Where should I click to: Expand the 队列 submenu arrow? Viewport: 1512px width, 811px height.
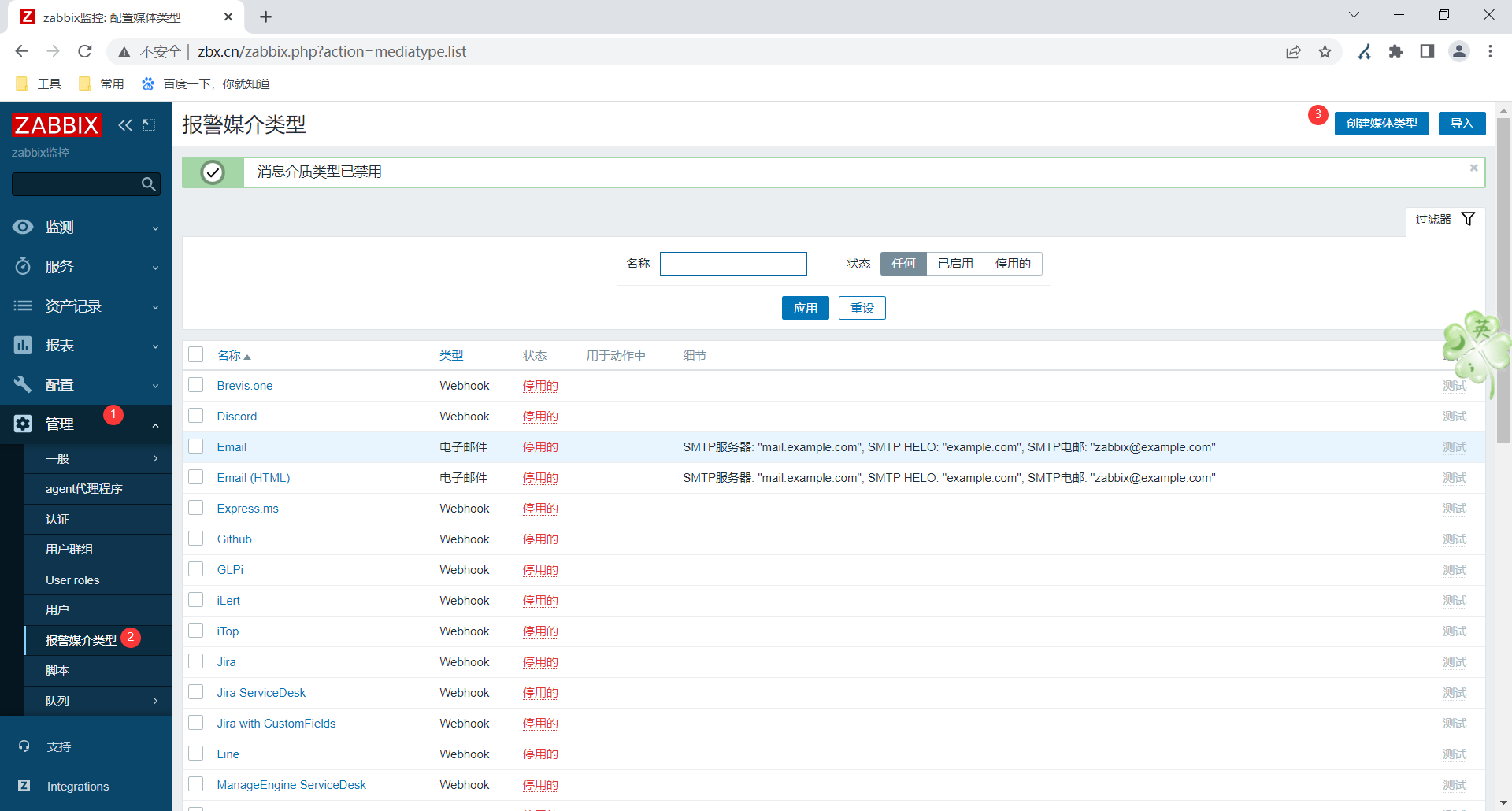click(155, 701)
